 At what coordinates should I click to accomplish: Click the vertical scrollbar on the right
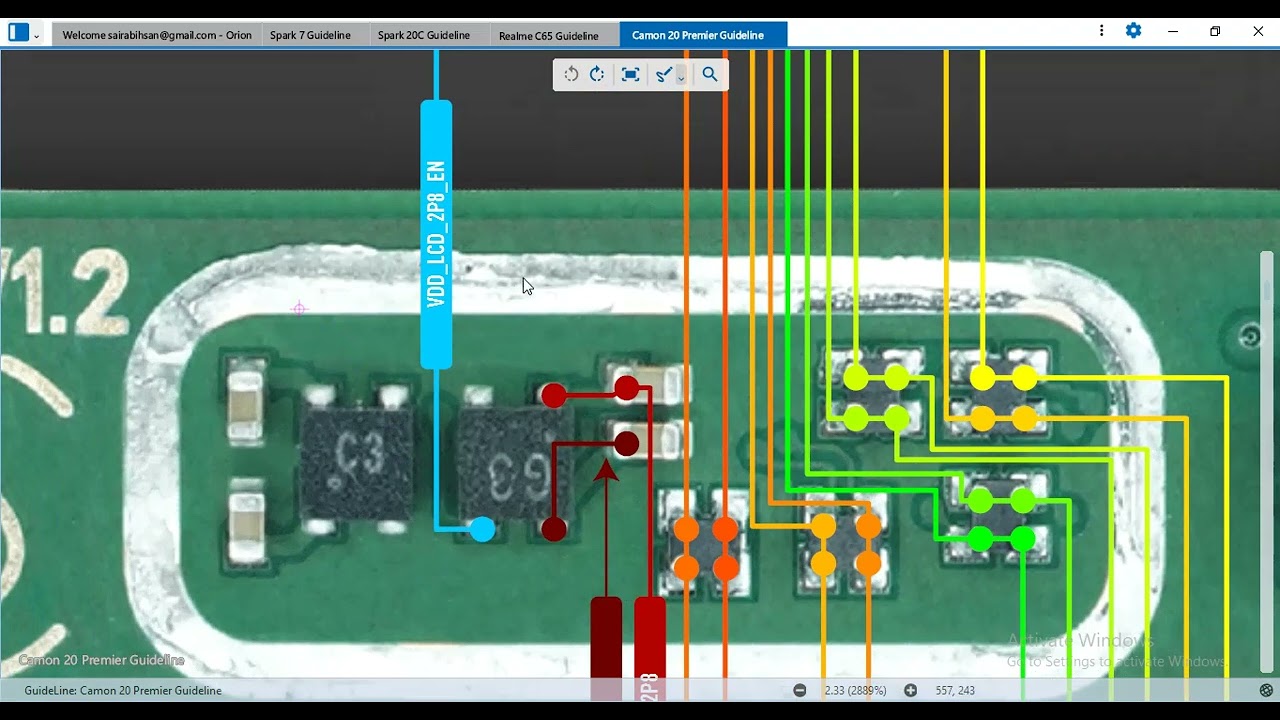(1267, 460)
